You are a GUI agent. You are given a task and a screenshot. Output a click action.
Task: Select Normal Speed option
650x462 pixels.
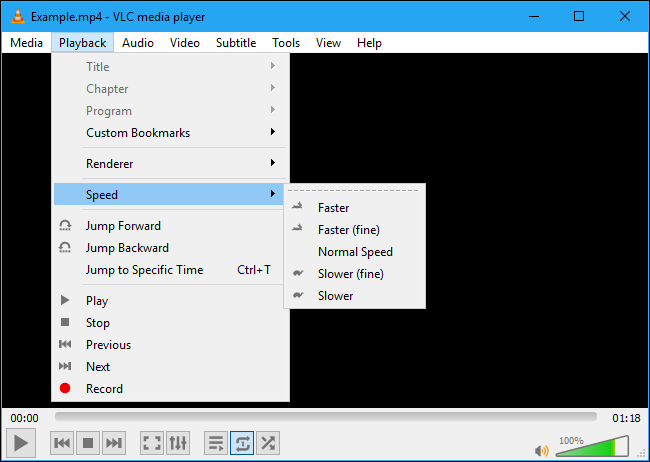(x=355, y=251)
